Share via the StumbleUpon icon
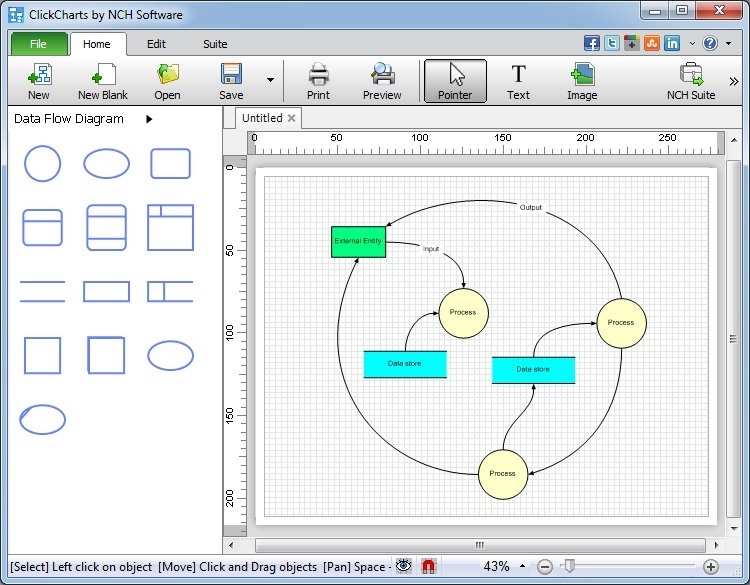 pos(652,44)
